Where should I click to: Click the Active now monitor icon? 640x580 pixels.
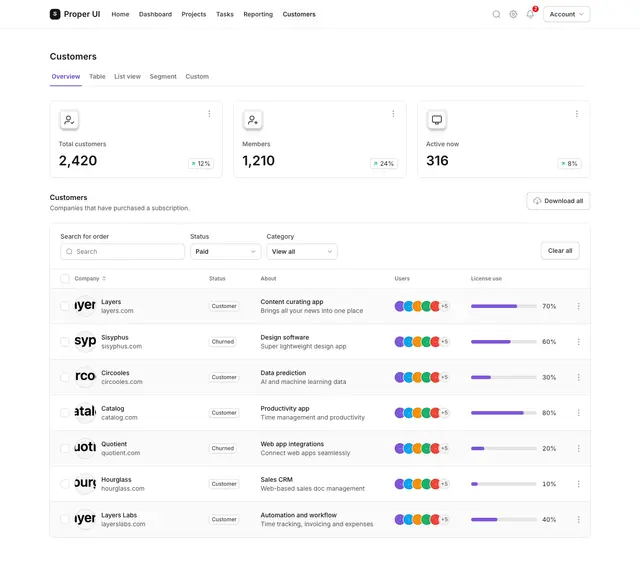point(437,120)
